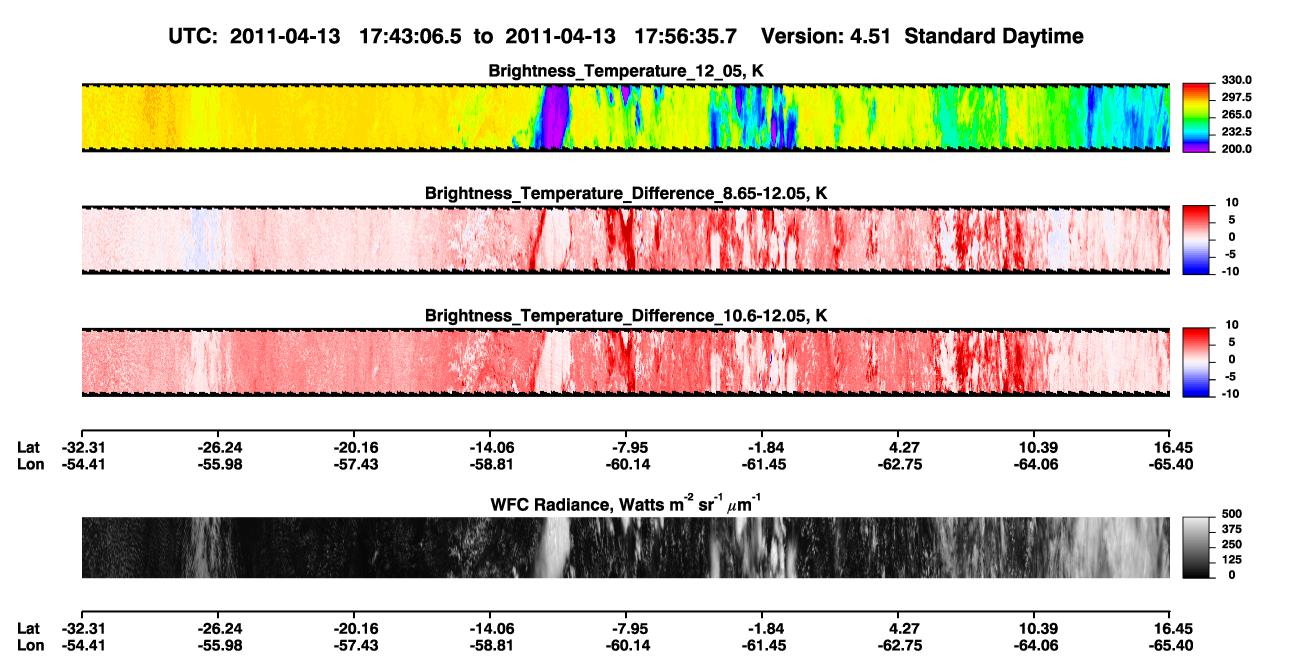Click the title 'Brightness_Temperature_12_05, K'
This screenshot has width=1300, height=667.
click(x=626, y=71)
